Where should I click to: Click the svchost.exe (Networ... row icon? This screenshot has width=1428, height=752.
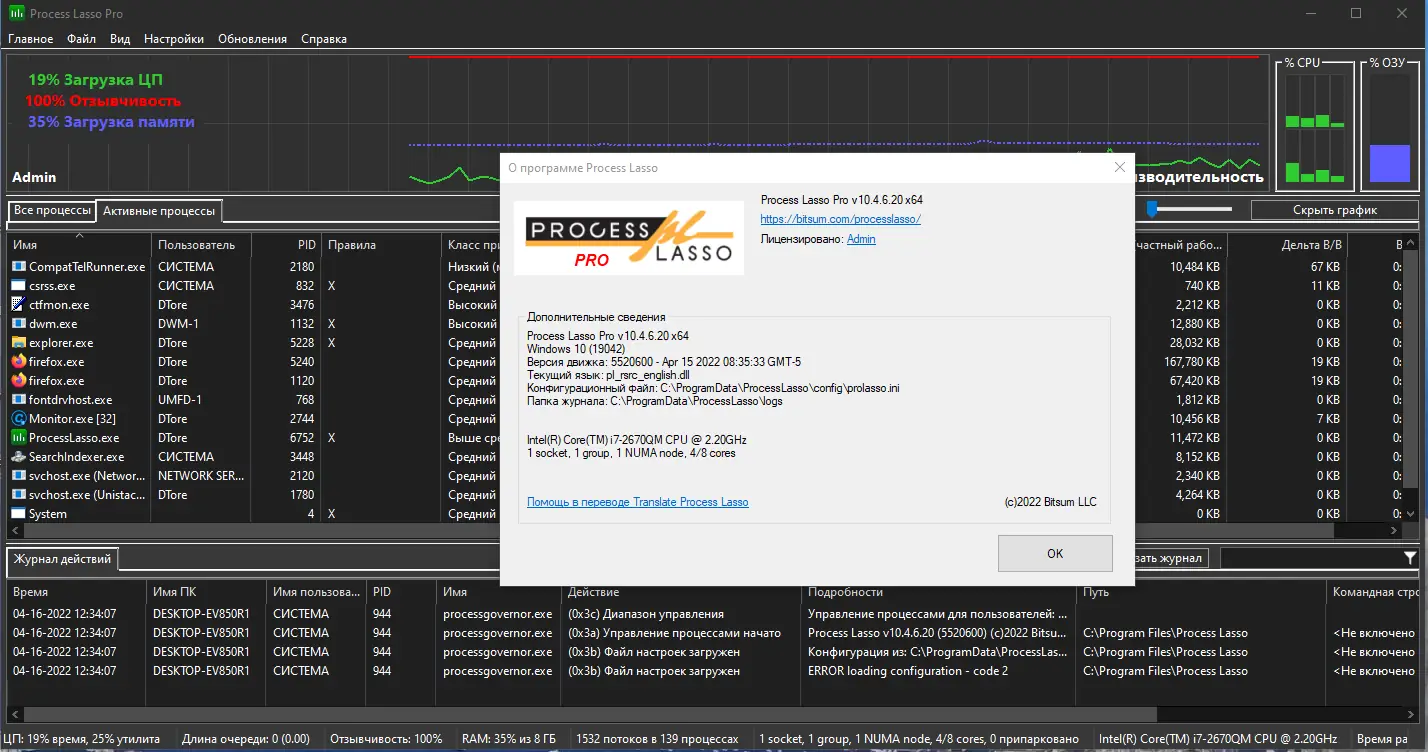pos(19,476)
